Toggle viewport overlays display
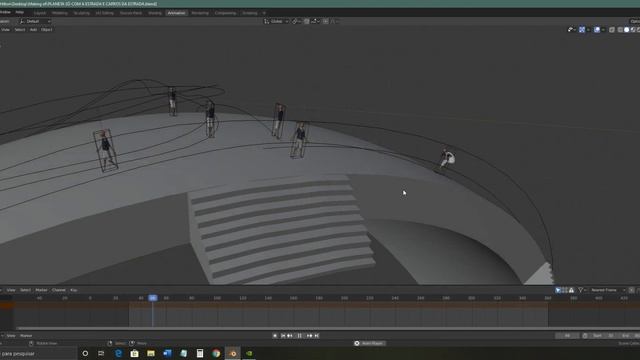The image size is (640, 360). pyautogui.click(x=597, y=29)
